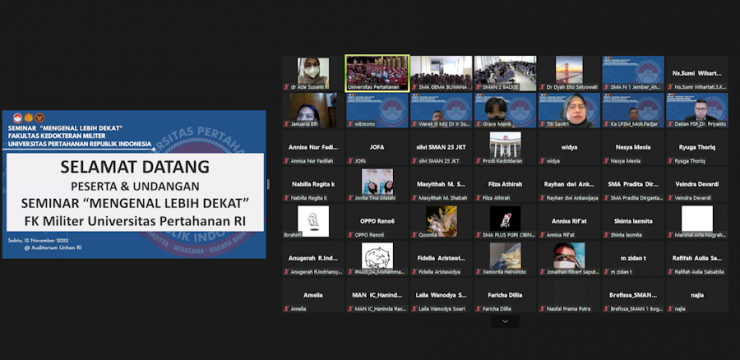
Task: Click name label 'Filza Athirah'
Action: point(496,198)
